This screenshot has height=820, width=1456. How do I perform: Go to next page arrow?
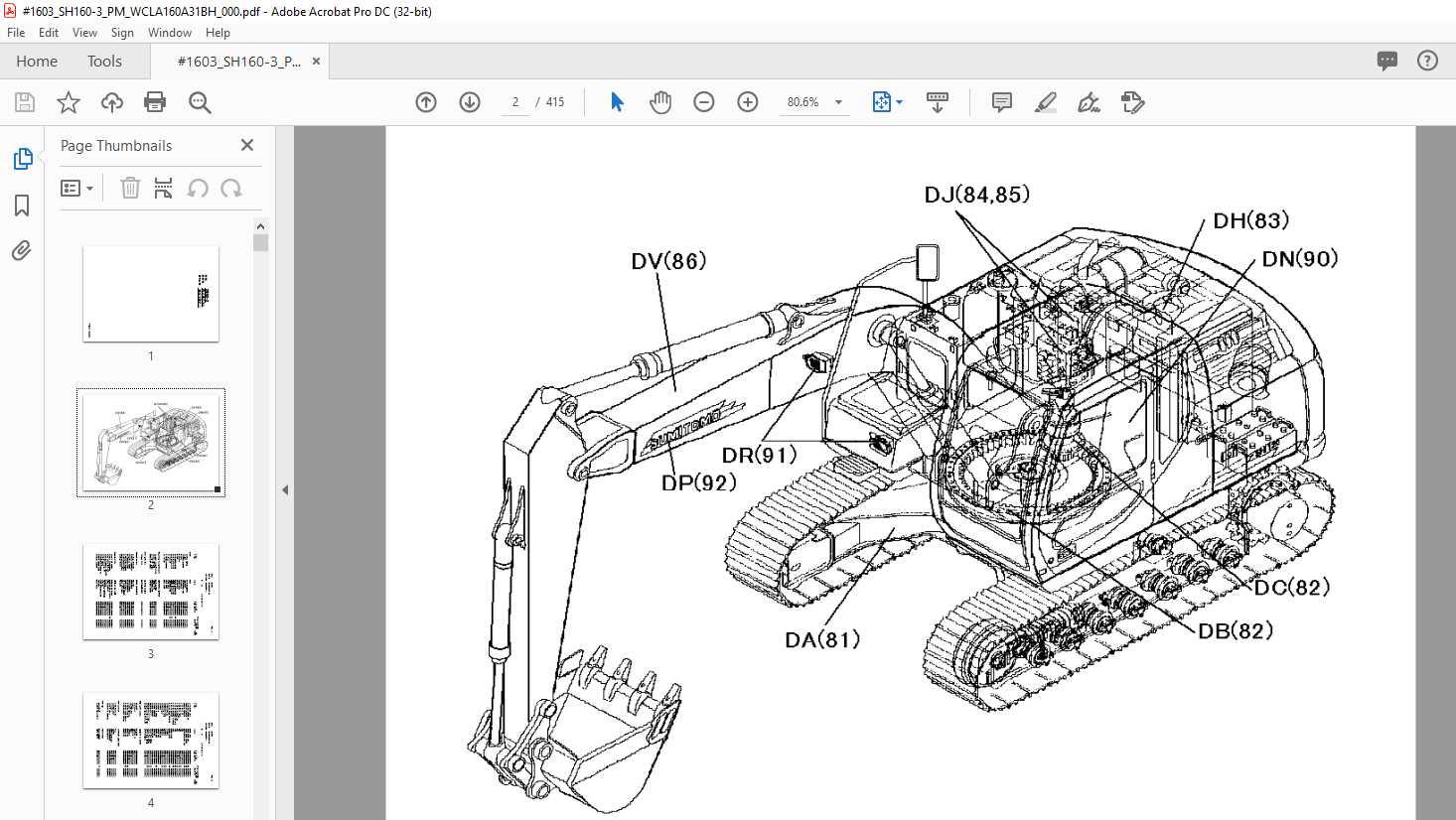[x=470, y=102]
